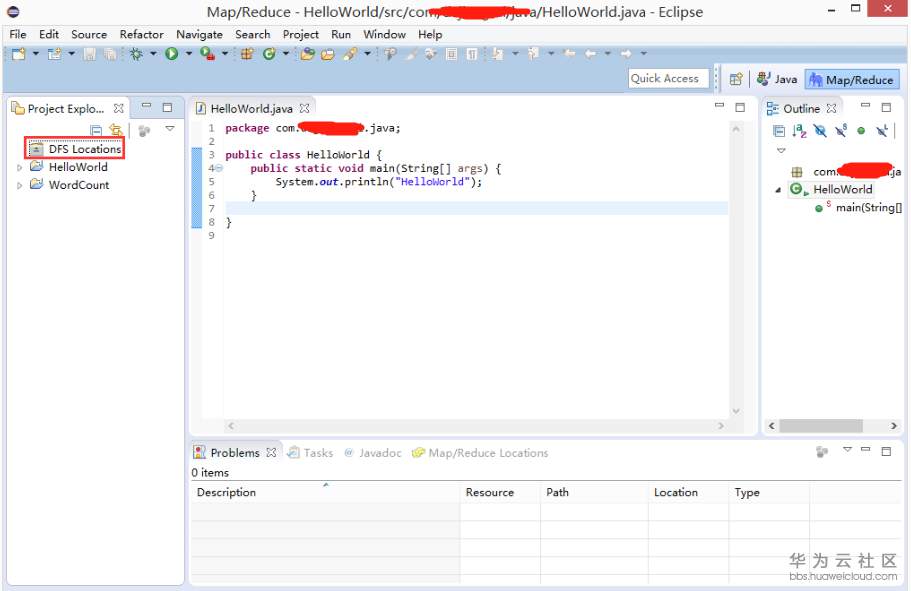
Task: Close the HelloWorld.java editor tab
Action: pyautogui.click(x=304, y=109)
